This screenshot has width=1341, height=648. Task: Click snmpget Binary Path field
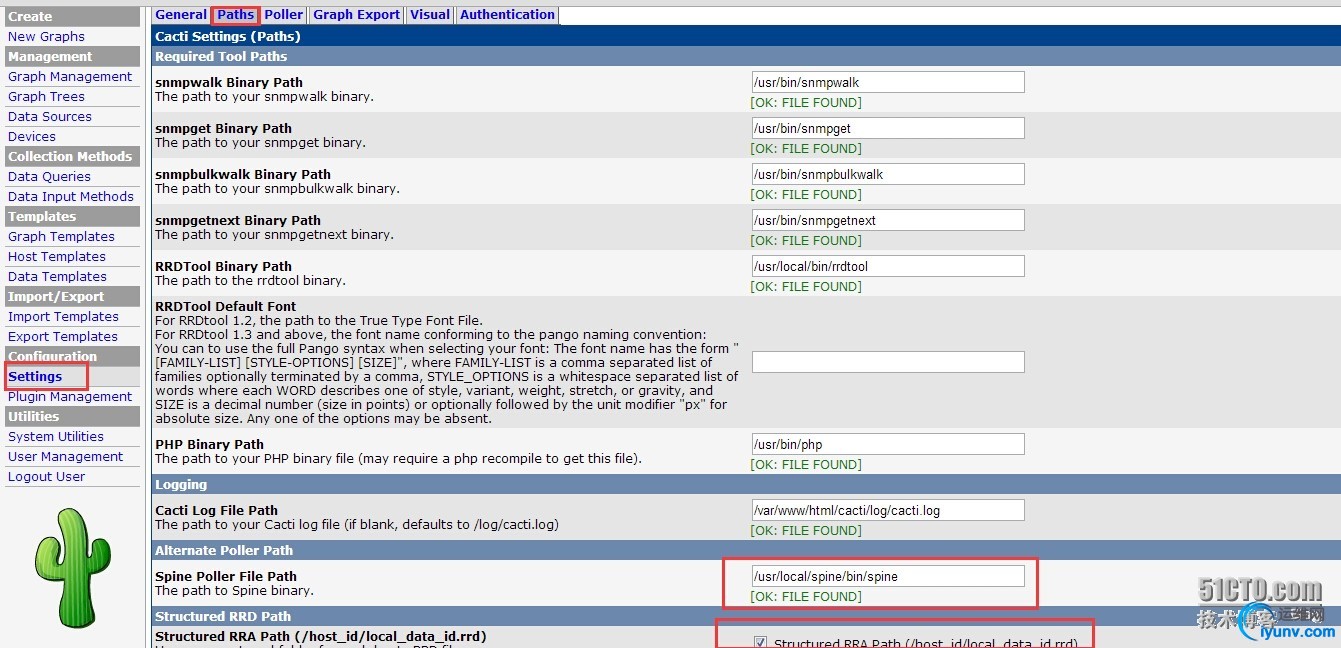click(x=888, y=128)
